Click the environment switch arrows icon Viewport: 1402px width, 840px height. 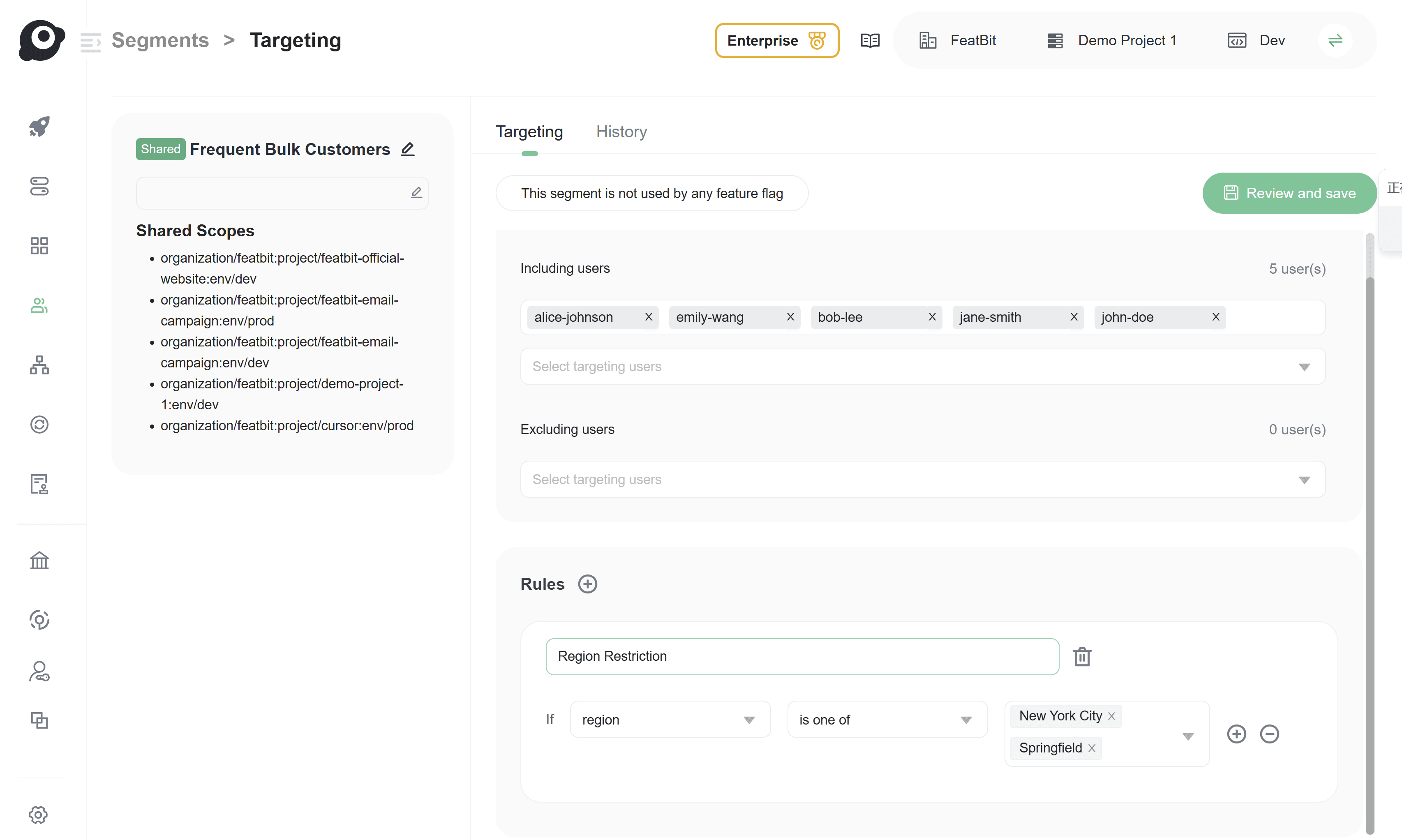1335,40
